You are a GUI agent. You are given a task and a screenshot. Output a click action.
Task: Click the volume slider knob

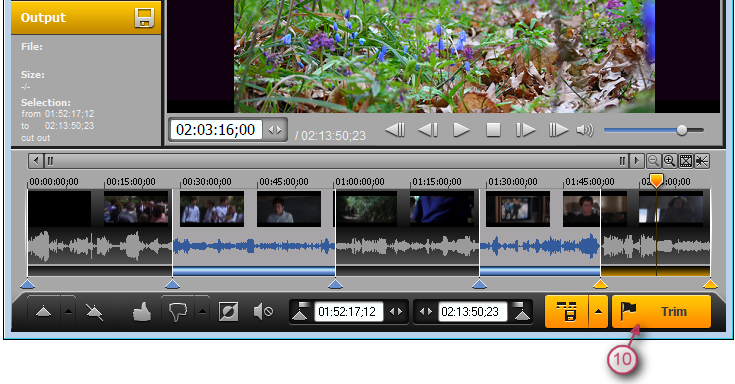click(x=682, y=130)
